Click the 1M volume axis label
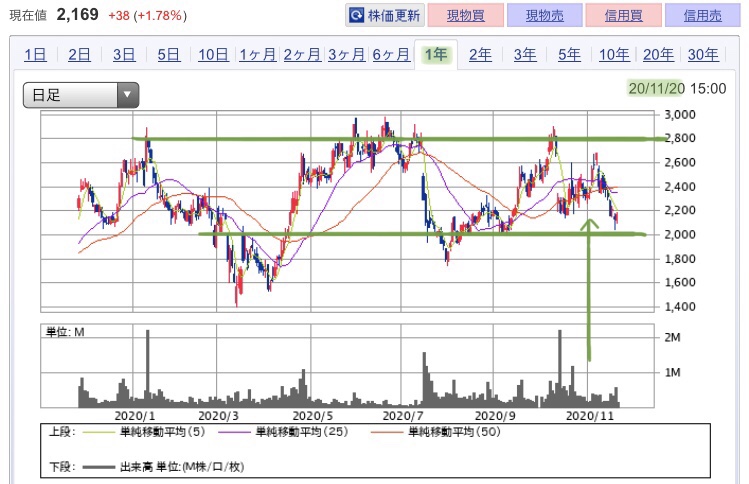 click(x=673, y=372)
